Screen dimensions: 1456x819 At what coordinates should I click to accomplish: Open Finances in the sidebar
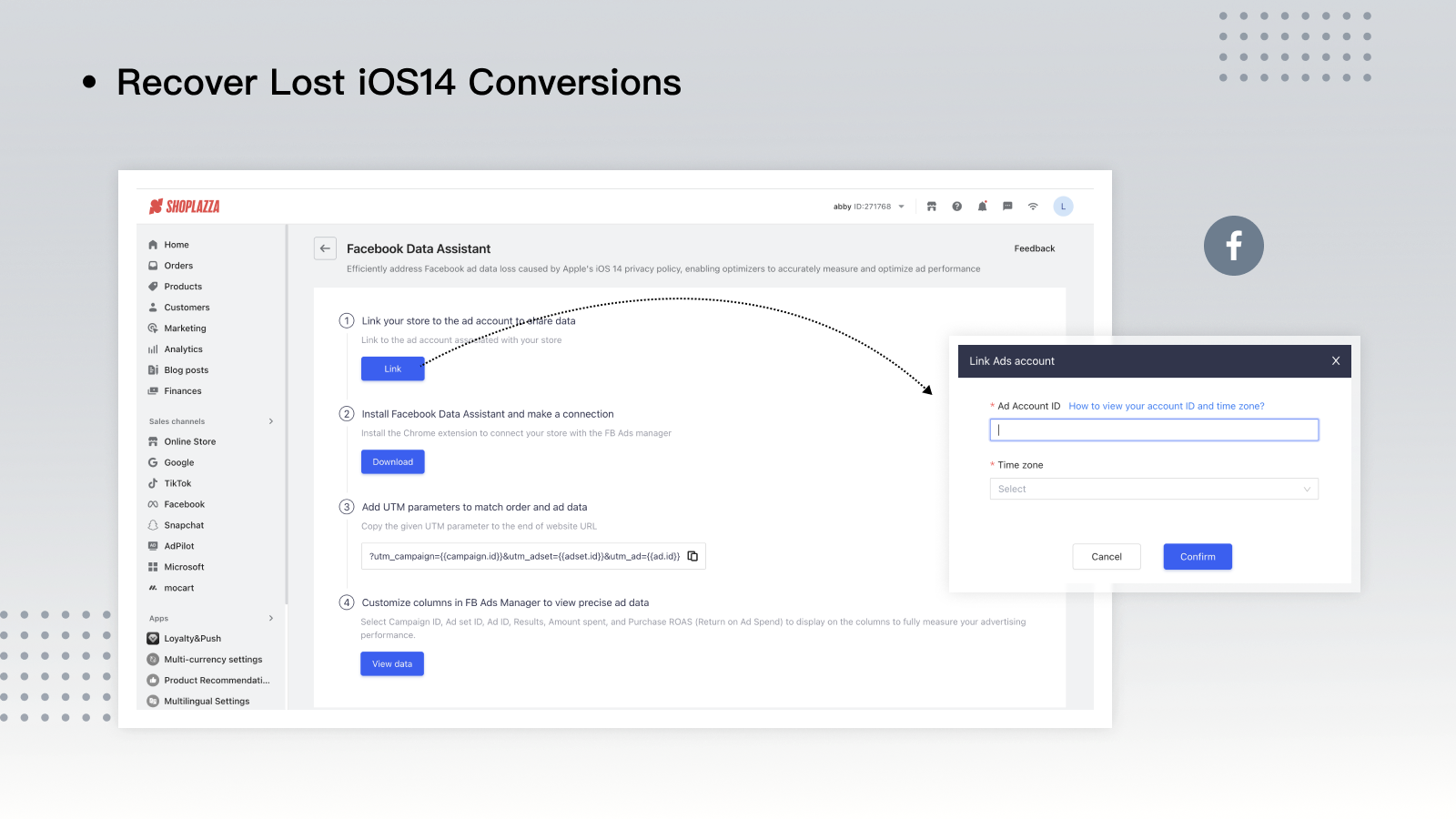pos(183,391)
